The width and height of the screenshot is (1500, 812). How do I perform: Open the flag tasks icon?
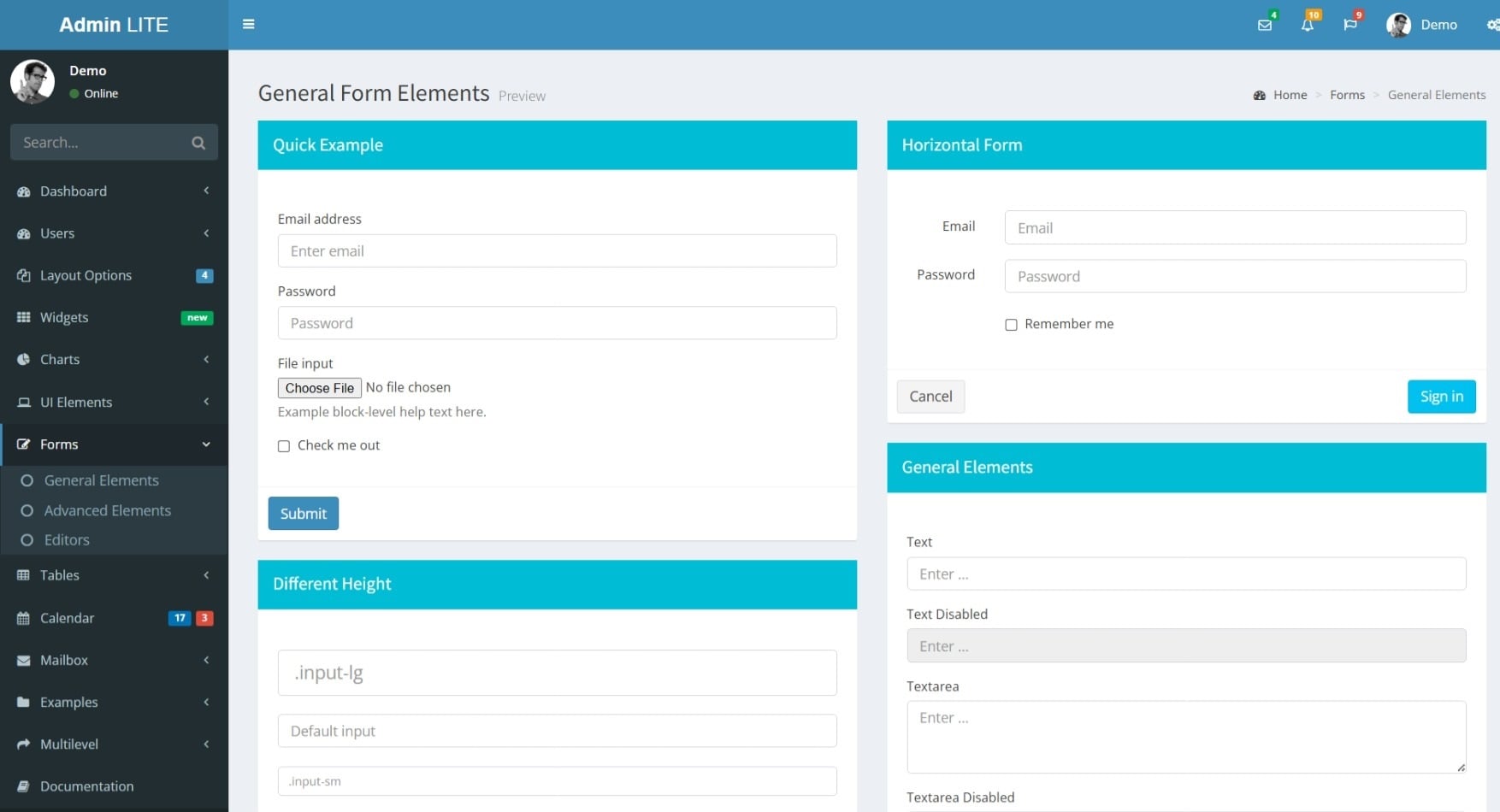pos(1349,25)
